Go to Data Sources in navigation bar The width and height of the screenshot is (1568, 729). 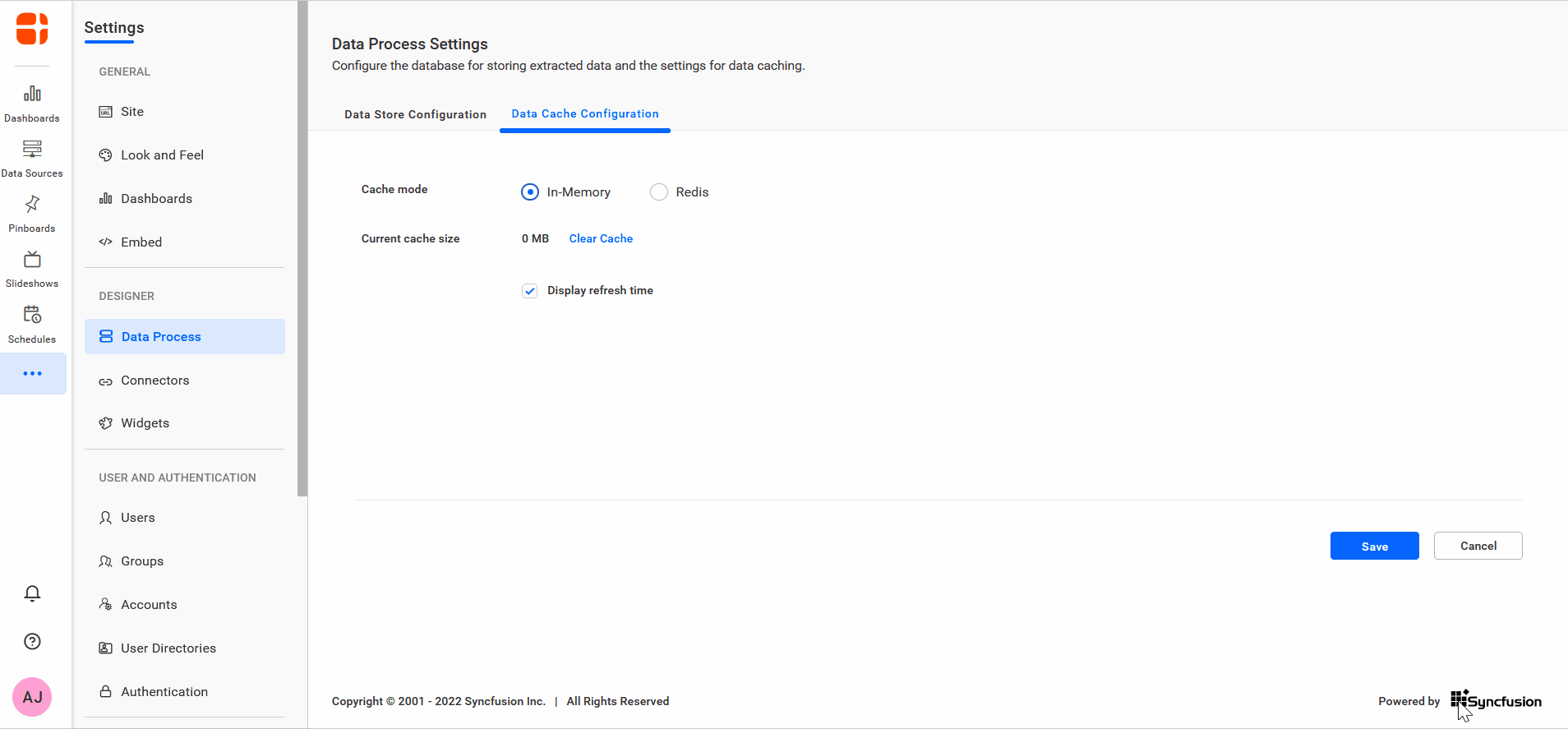(32, 159)
